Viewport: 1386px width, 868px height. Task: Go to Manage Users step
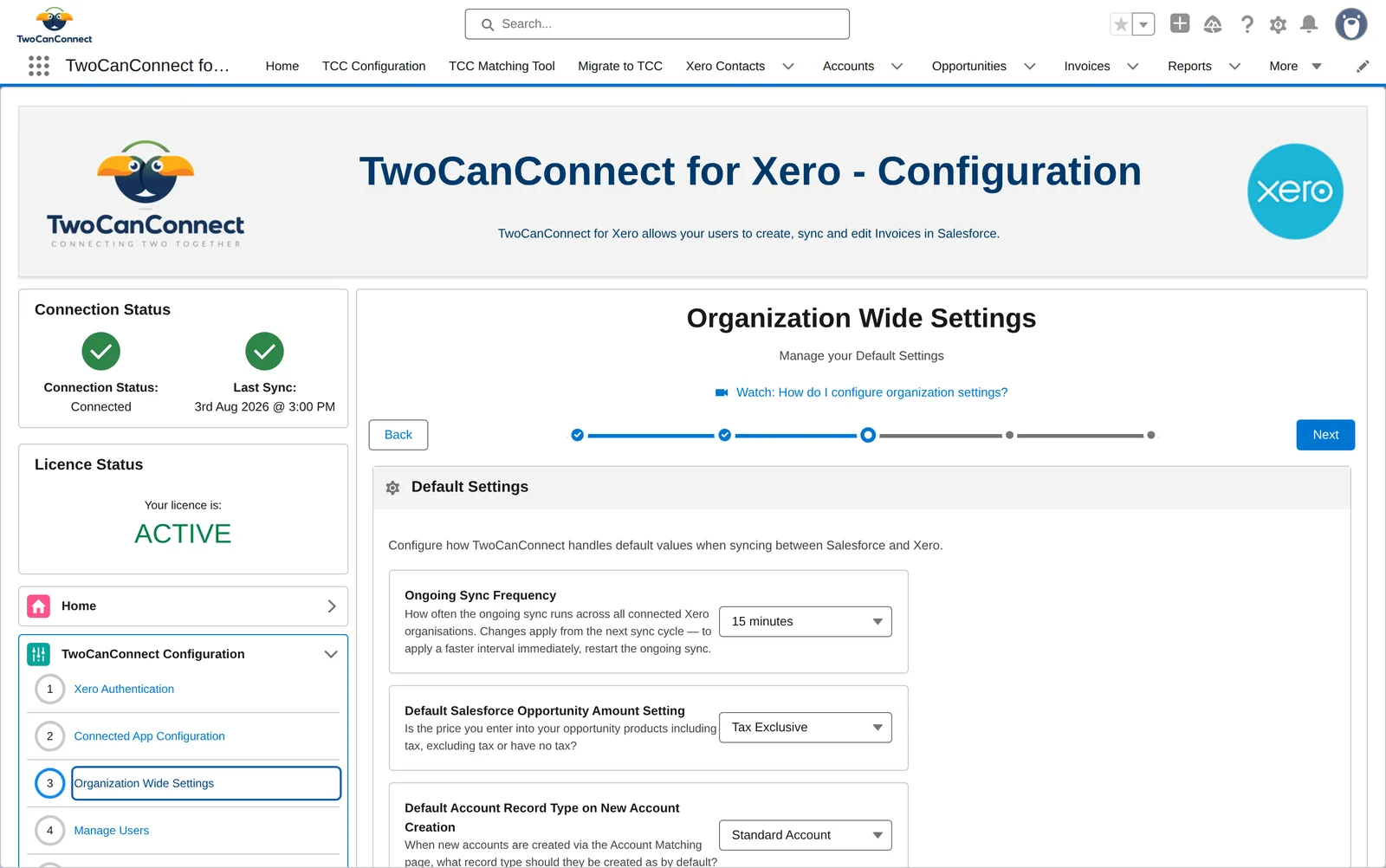(111, 831)
